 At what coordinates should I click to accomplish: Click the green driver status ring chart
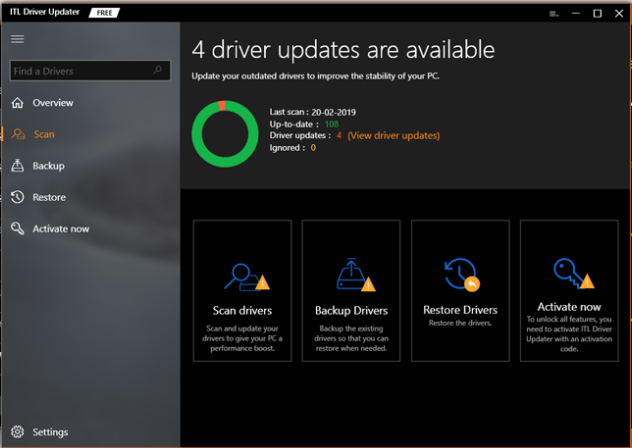(225, 134)
